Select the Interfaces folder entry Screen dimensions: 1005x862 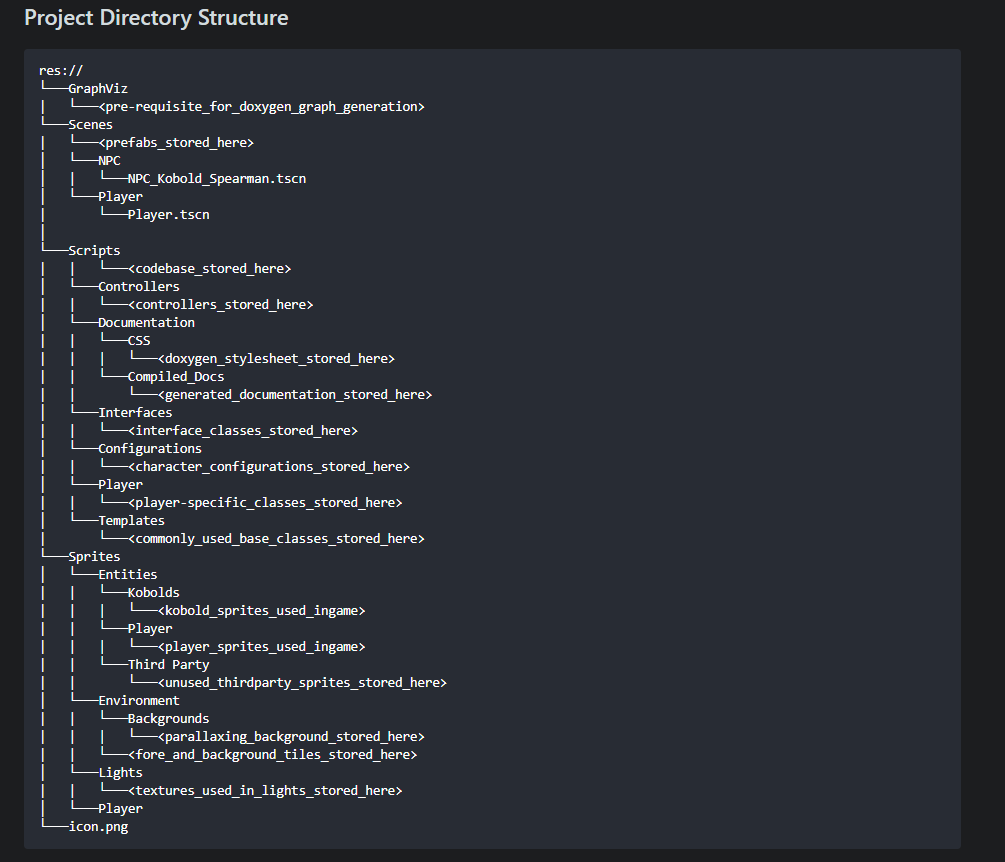click(135, 413)
